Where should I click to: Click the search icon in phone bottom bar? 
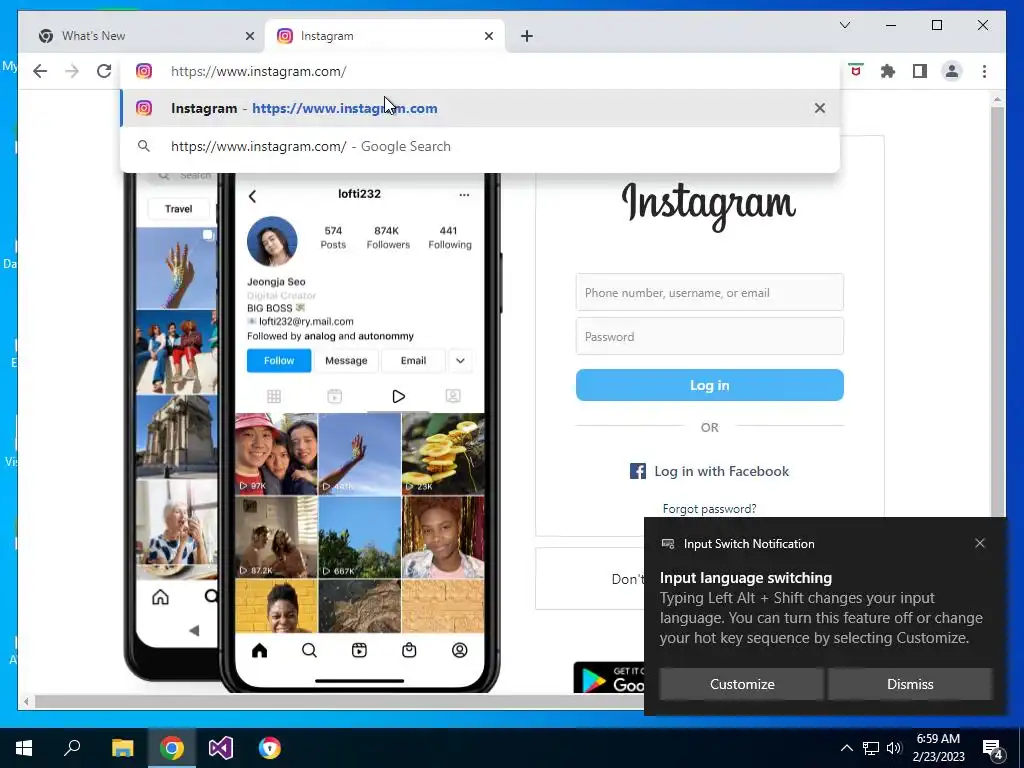click(x=310, y=650)
